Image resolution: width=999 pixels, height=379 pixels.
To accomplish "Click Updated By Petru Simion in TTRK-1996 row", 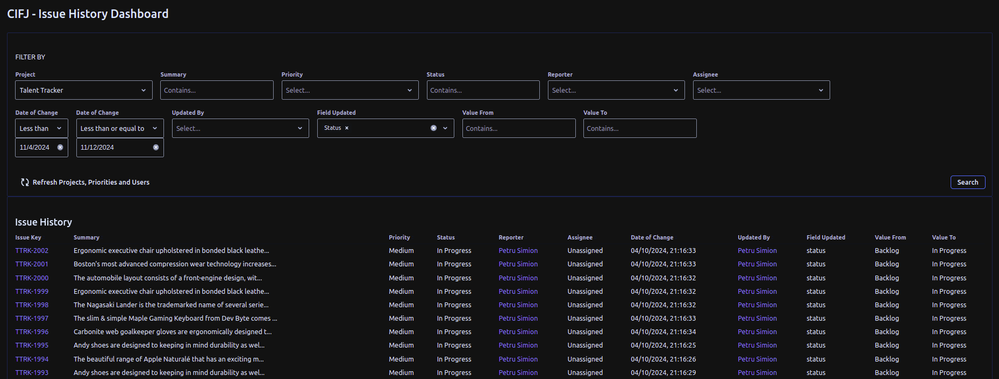I will click(757, 332).
